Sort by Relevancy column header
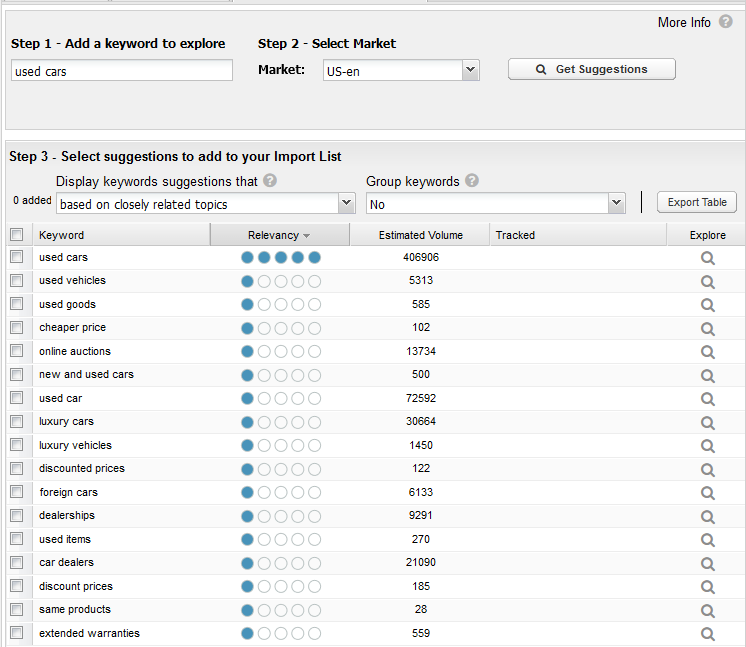746x647 pixels. coord(280,235)
